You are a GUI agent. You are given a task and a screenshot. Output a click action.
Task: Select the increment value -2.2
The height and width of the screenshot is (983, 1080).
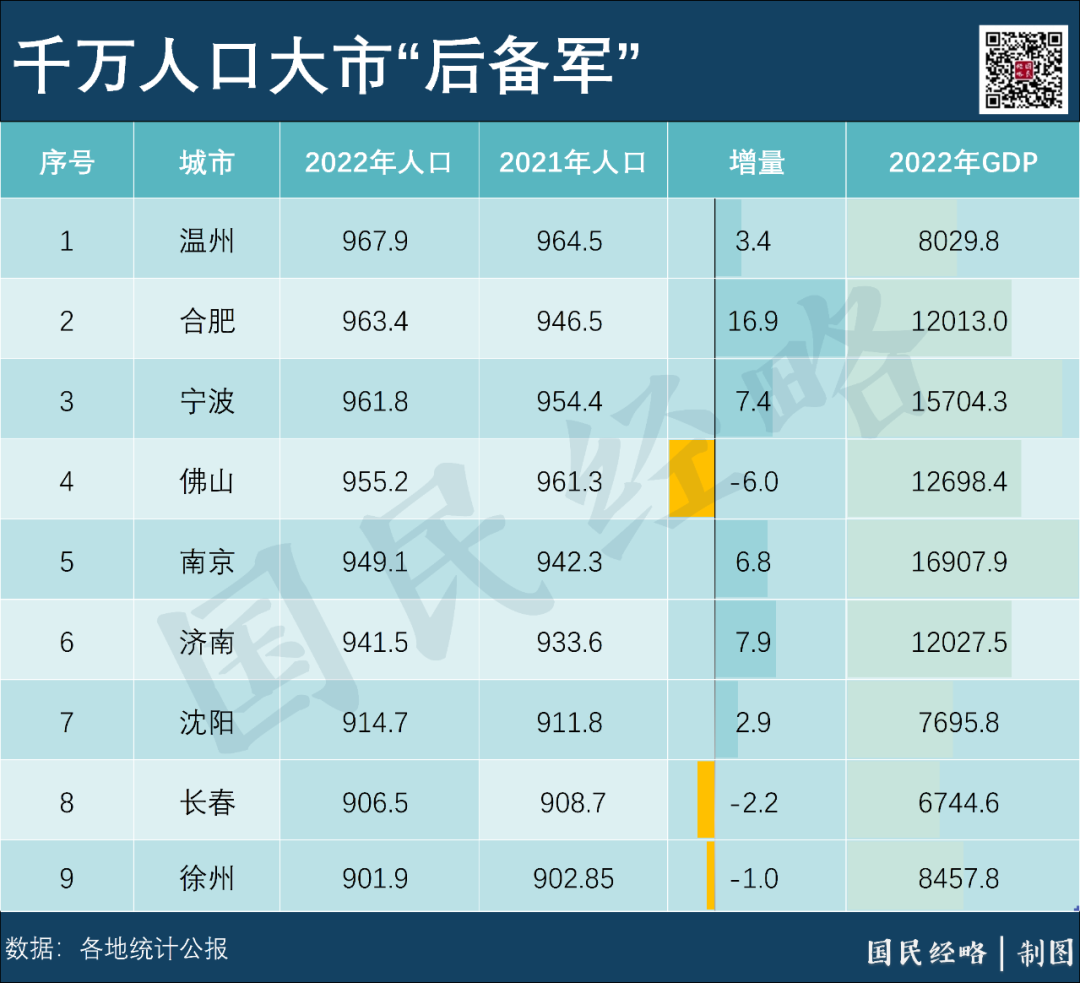754,803
